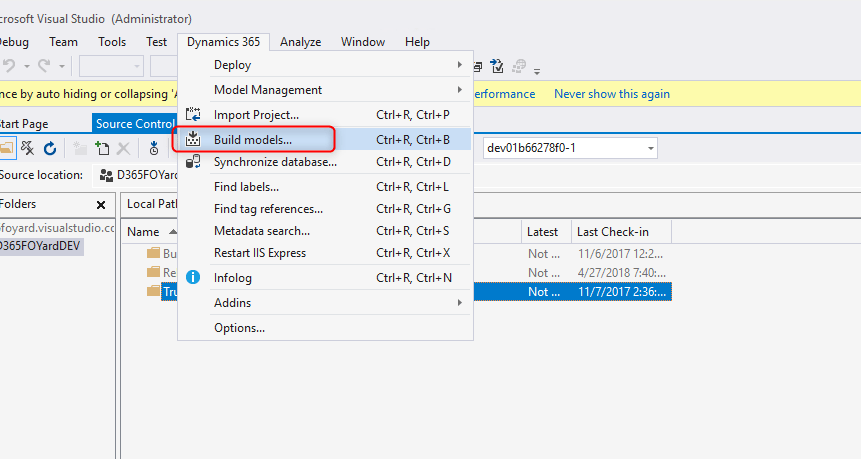This screenshot has width=861, height=459.
Task: Click the folder icon at toolbar's left edge
Action: coord(7,148)
